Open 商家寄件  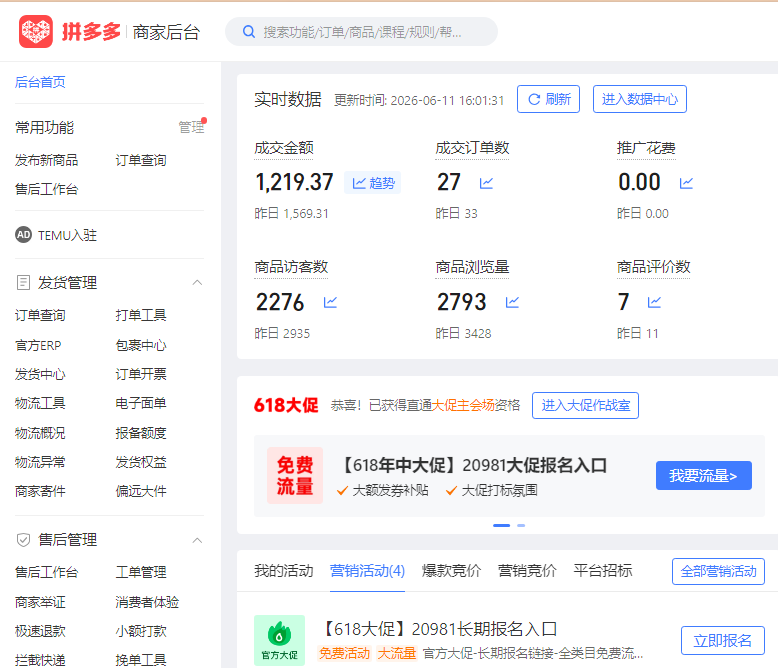(40, 491)
